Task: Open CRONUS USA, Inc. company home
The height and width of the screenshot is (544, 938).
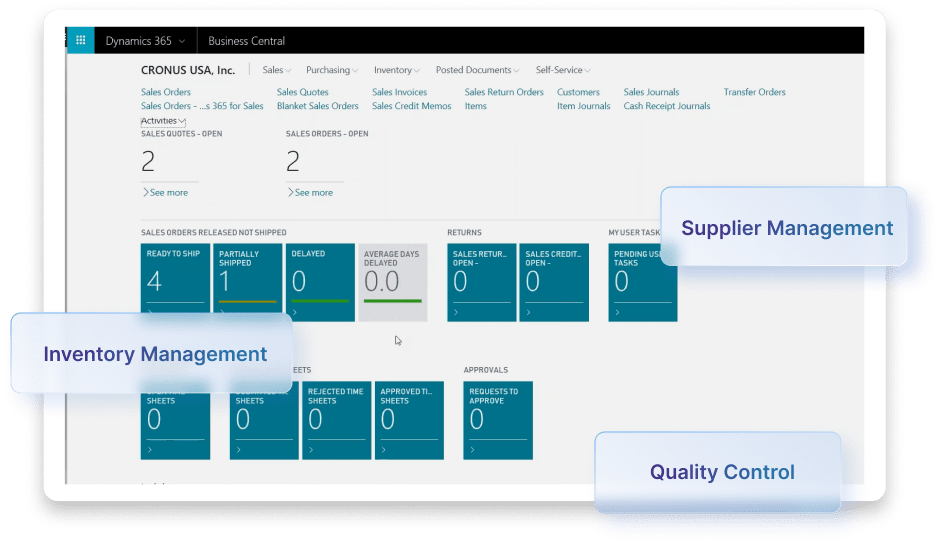Action: tap(188, 70)
